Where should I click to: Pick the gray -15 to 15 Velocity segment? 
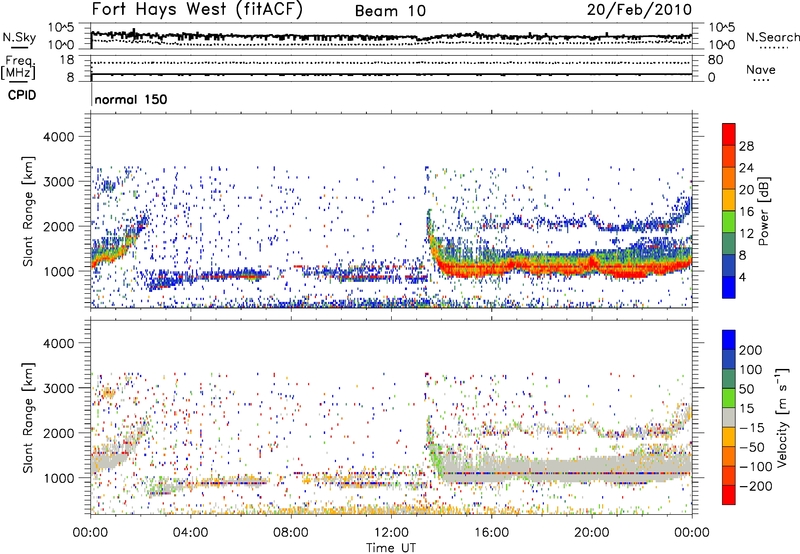pos(729,417)
